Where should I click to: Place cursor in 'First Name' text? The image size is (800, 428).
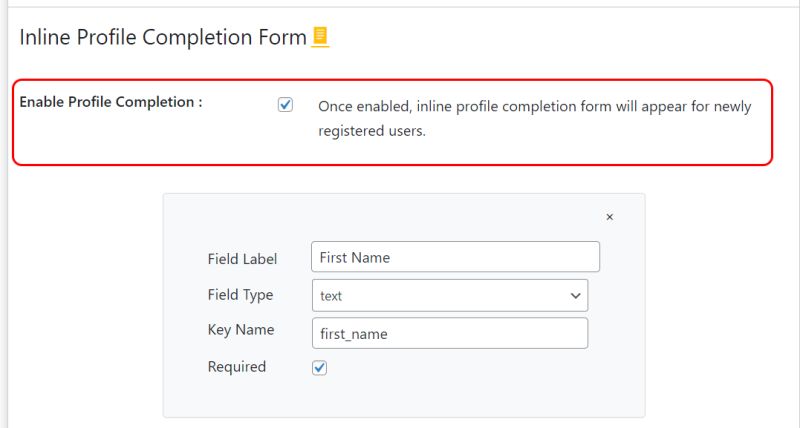point(355,257)
